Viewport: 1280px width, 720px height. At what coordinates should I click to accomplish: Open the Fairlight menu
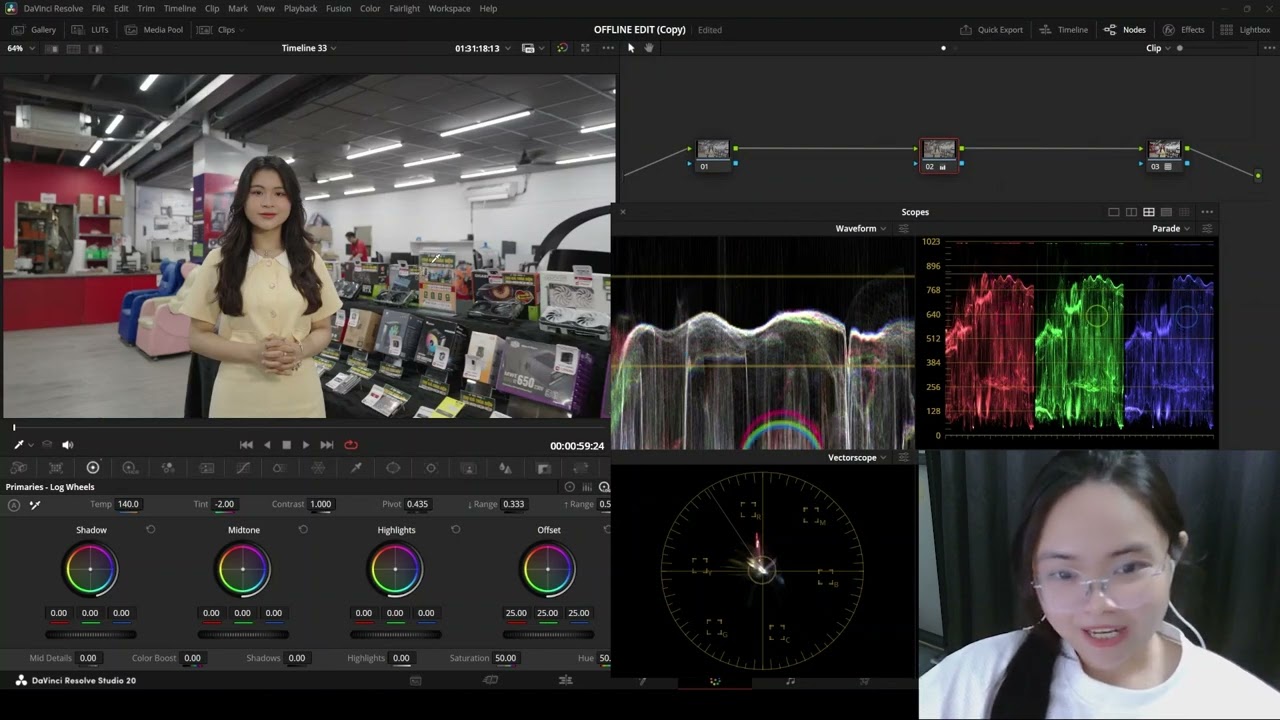(404, 8)
